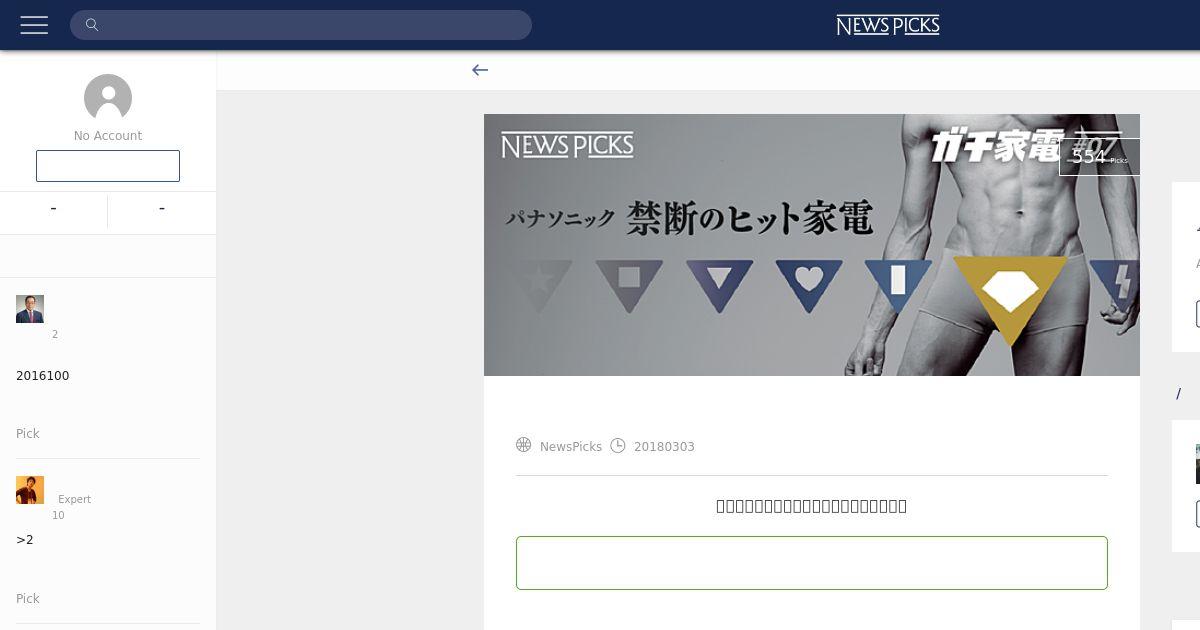
Task: Click Pick under the 2016100 comment
Action: (28, 434)
